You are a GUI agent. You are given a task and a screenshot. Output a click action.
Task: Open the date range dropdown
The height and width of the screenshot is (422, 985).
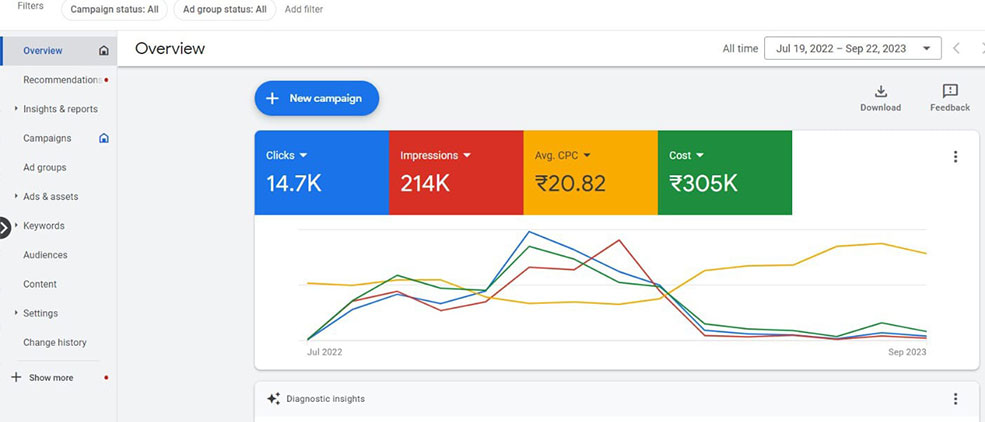tap(852, 48)
